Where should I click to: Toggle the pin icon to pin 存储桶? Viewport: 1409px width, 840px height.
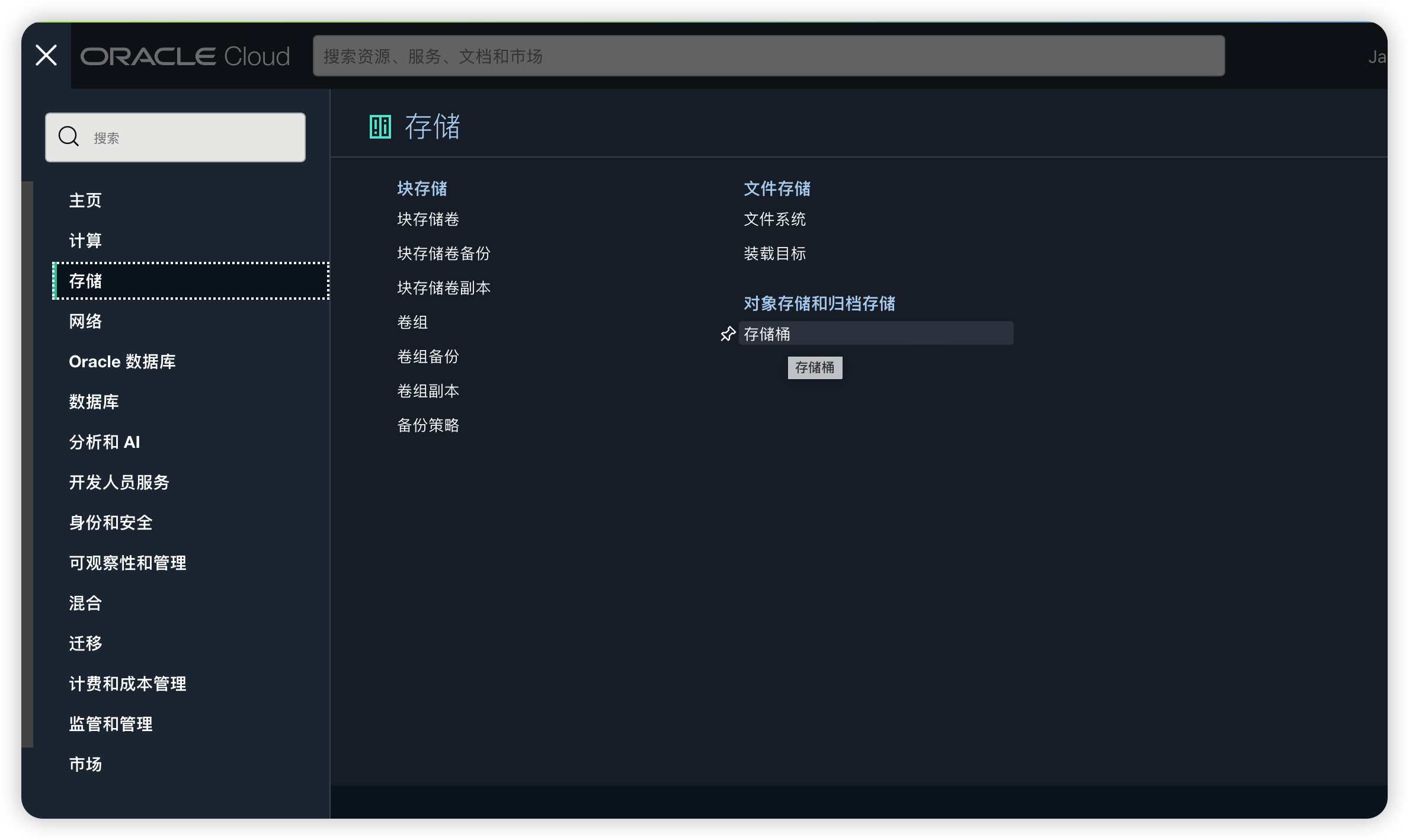click(x=727, y=334)
